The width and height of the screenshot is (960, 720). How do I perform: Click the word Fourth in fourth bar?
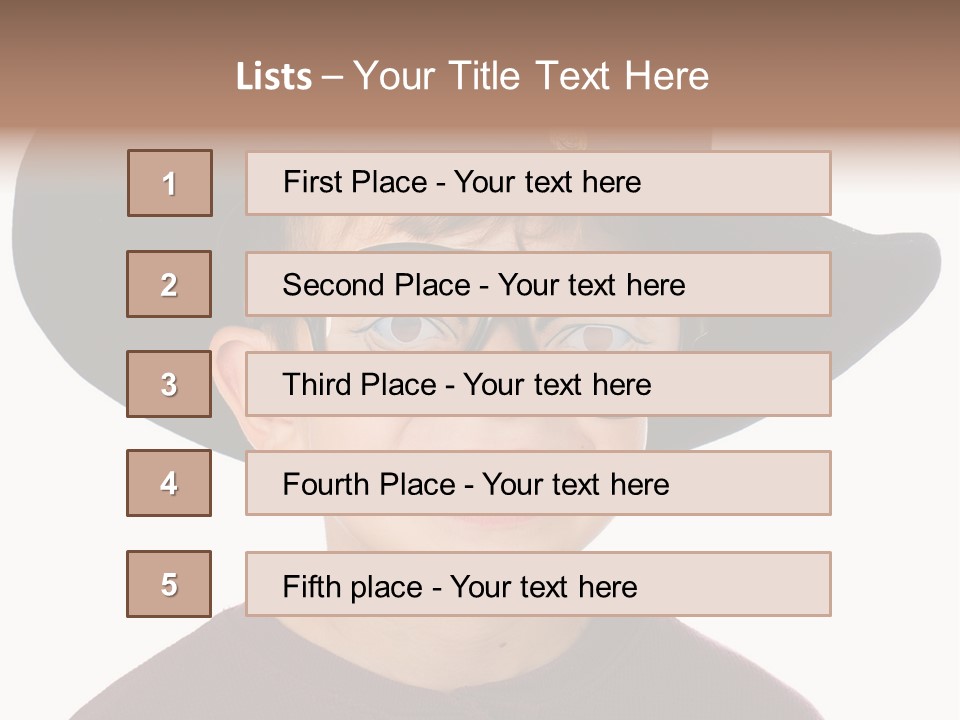tap(326, 484)
